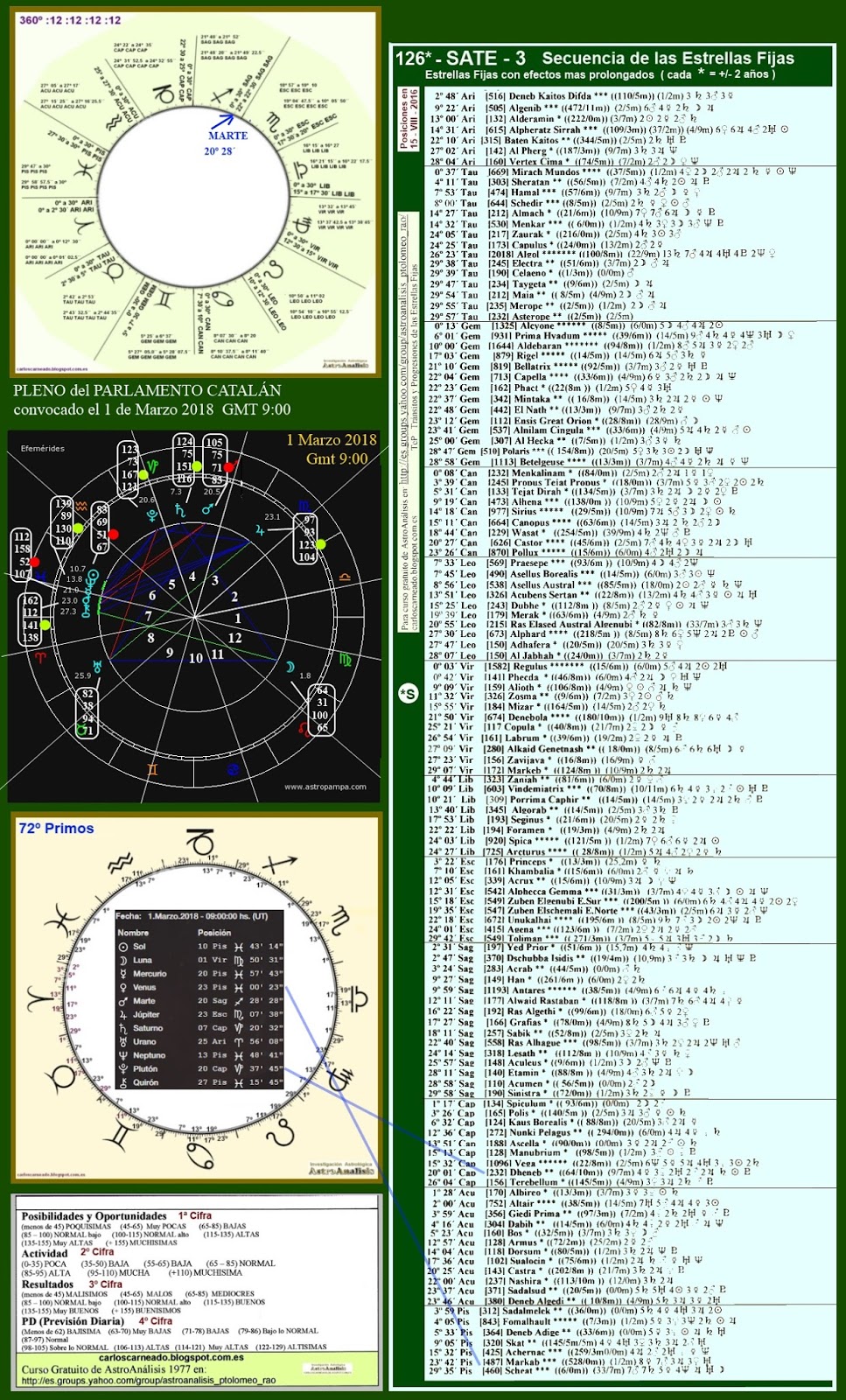Click the MARTE 20º 28' label
This screenshot has width=846, height=1400.
point(227,143)
